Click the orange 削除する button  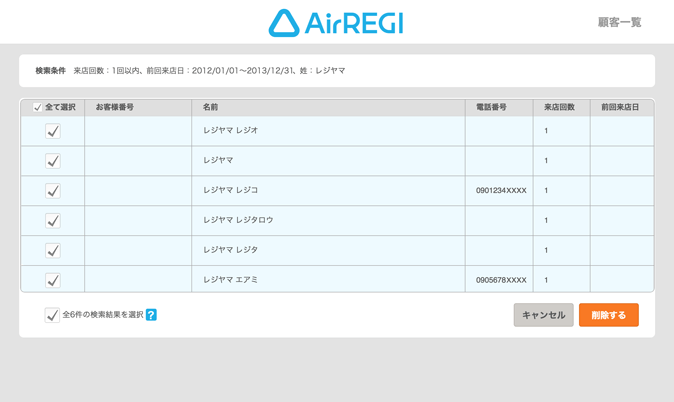608,315
